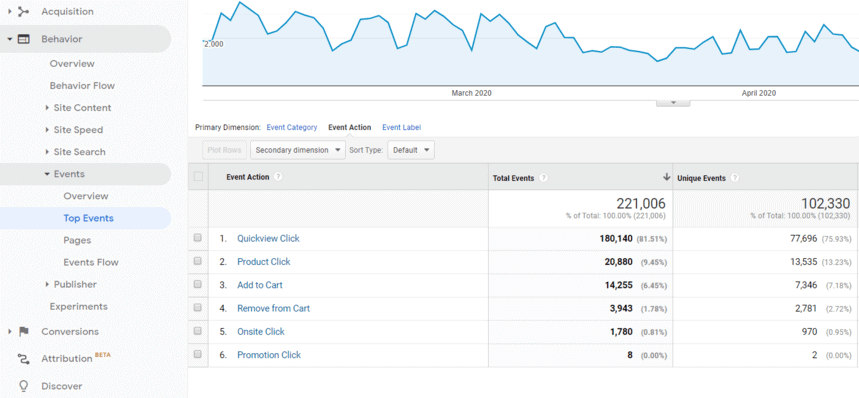Click the 102,330 unique events summary

(826, 204)
